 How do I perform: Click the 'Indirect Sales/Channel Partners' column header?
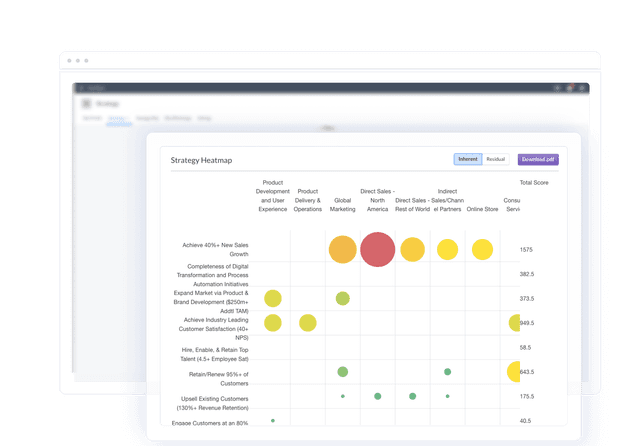click(447, 200)
